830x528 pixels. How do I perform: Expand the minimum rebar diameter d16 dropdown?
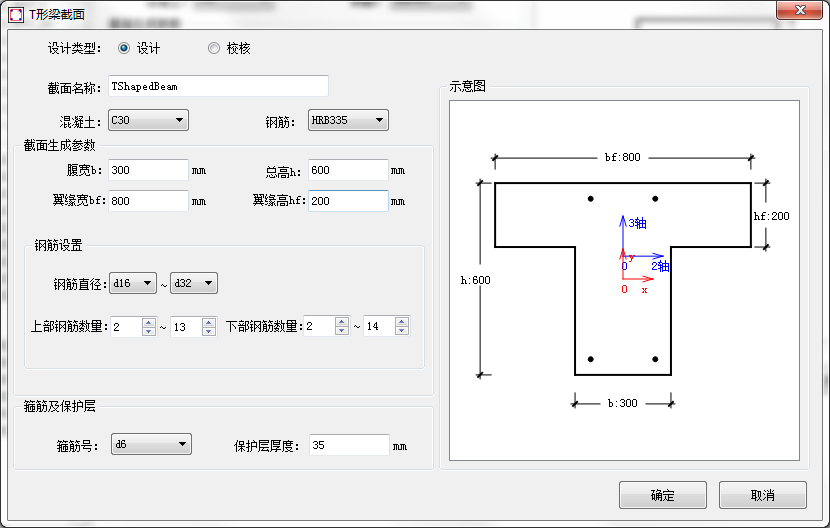(133, 284)
